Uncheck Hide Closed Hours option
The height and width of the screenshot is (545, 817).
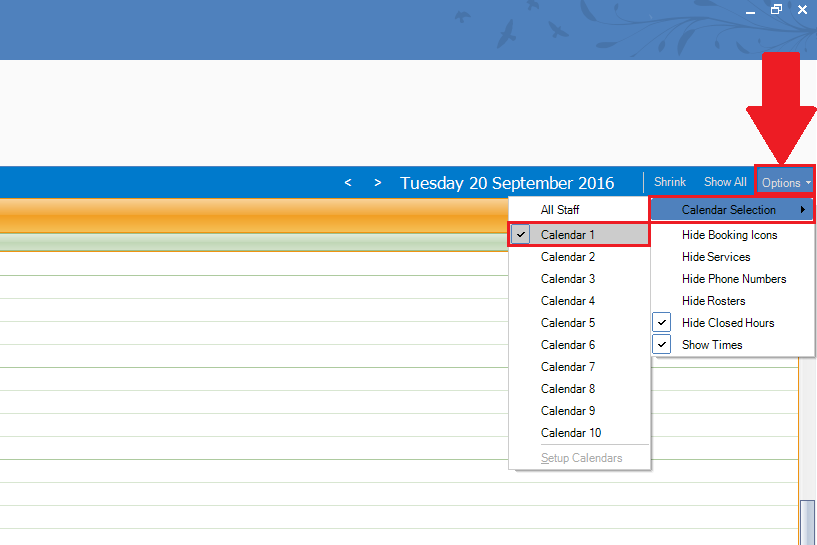click(728, 323)
